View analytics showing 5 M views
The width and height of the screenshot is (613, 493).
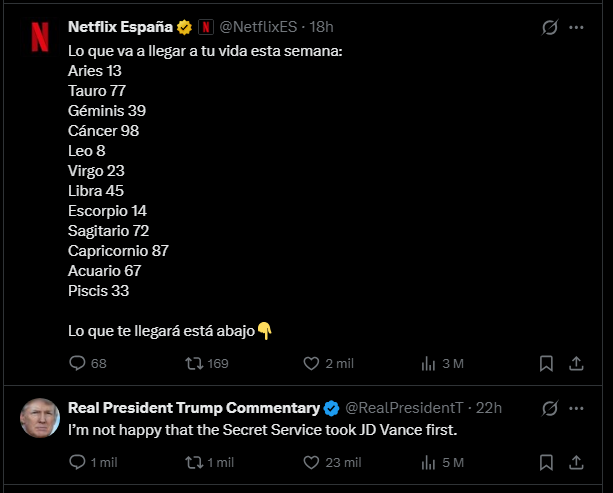point(443,463)
